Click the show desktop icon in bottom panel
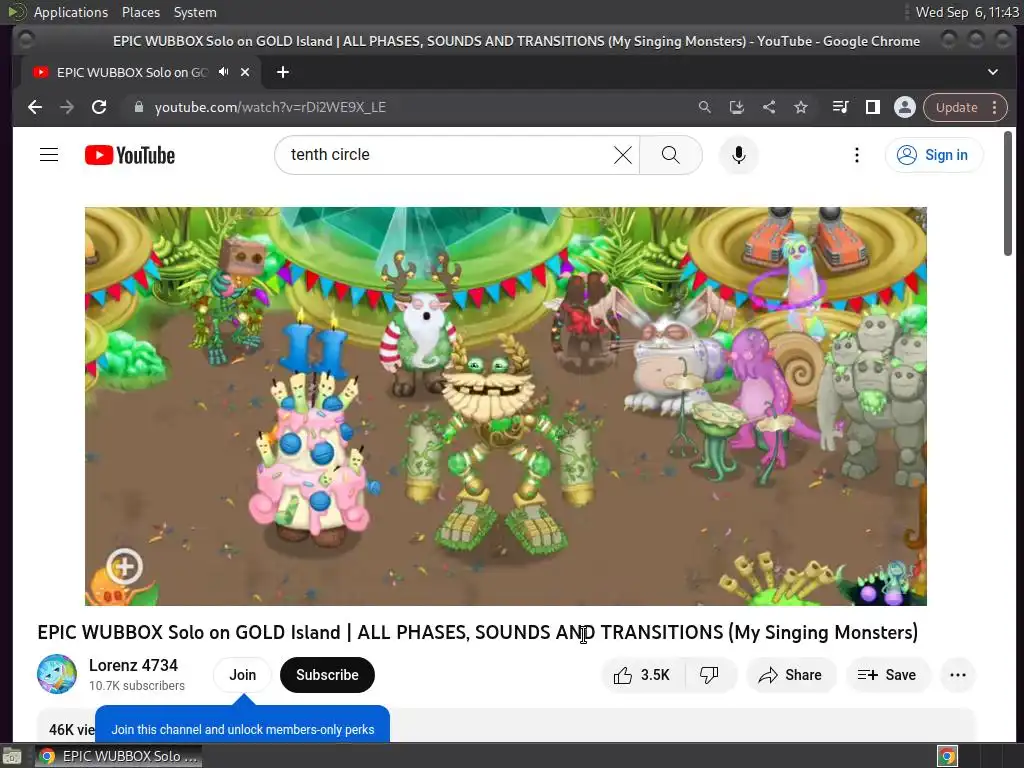The width and height of the screenshot is (1024, 768). (12, 756)
